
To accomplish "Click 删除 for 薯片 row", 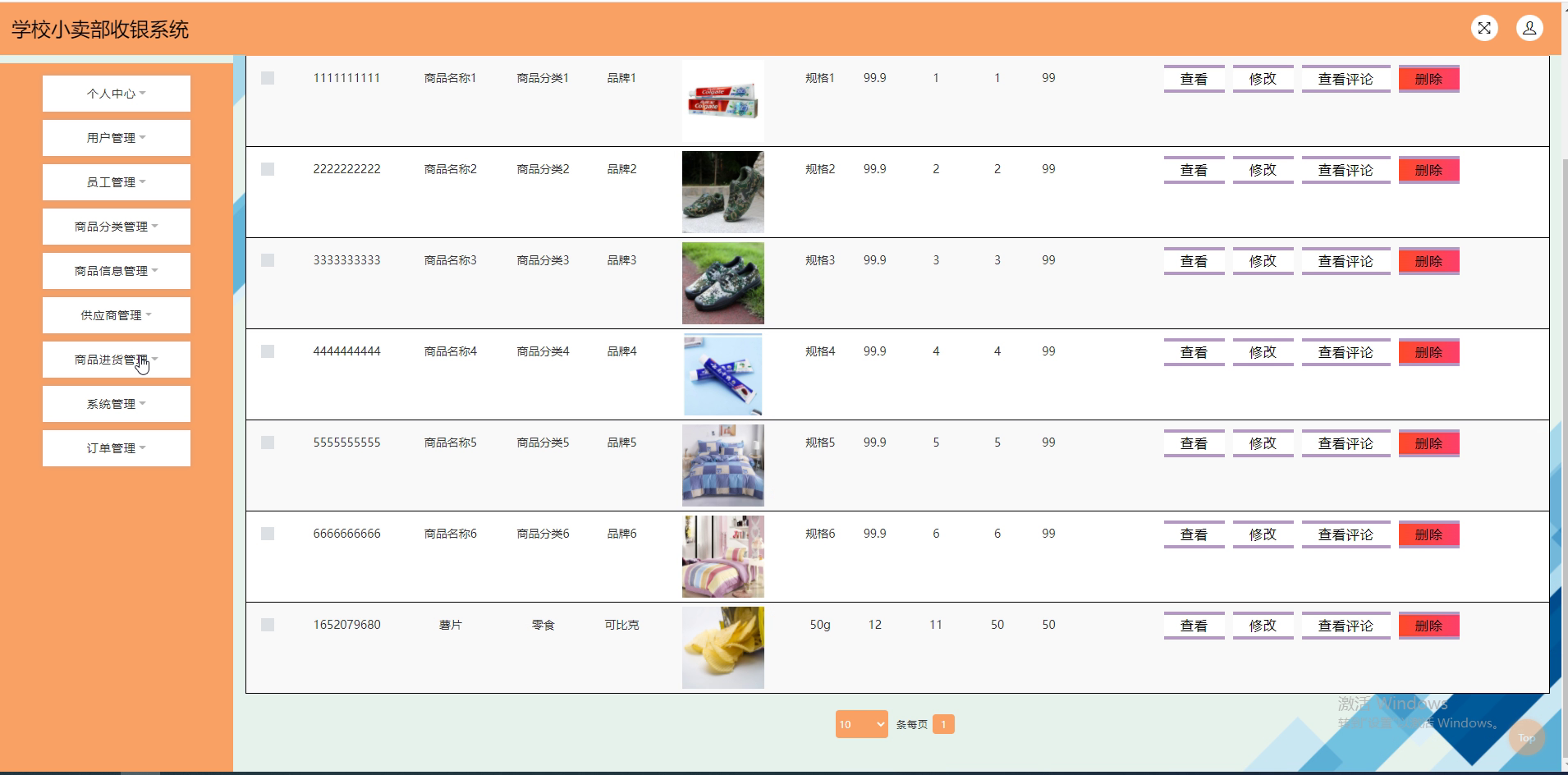I will click(x=1428, y=626).
